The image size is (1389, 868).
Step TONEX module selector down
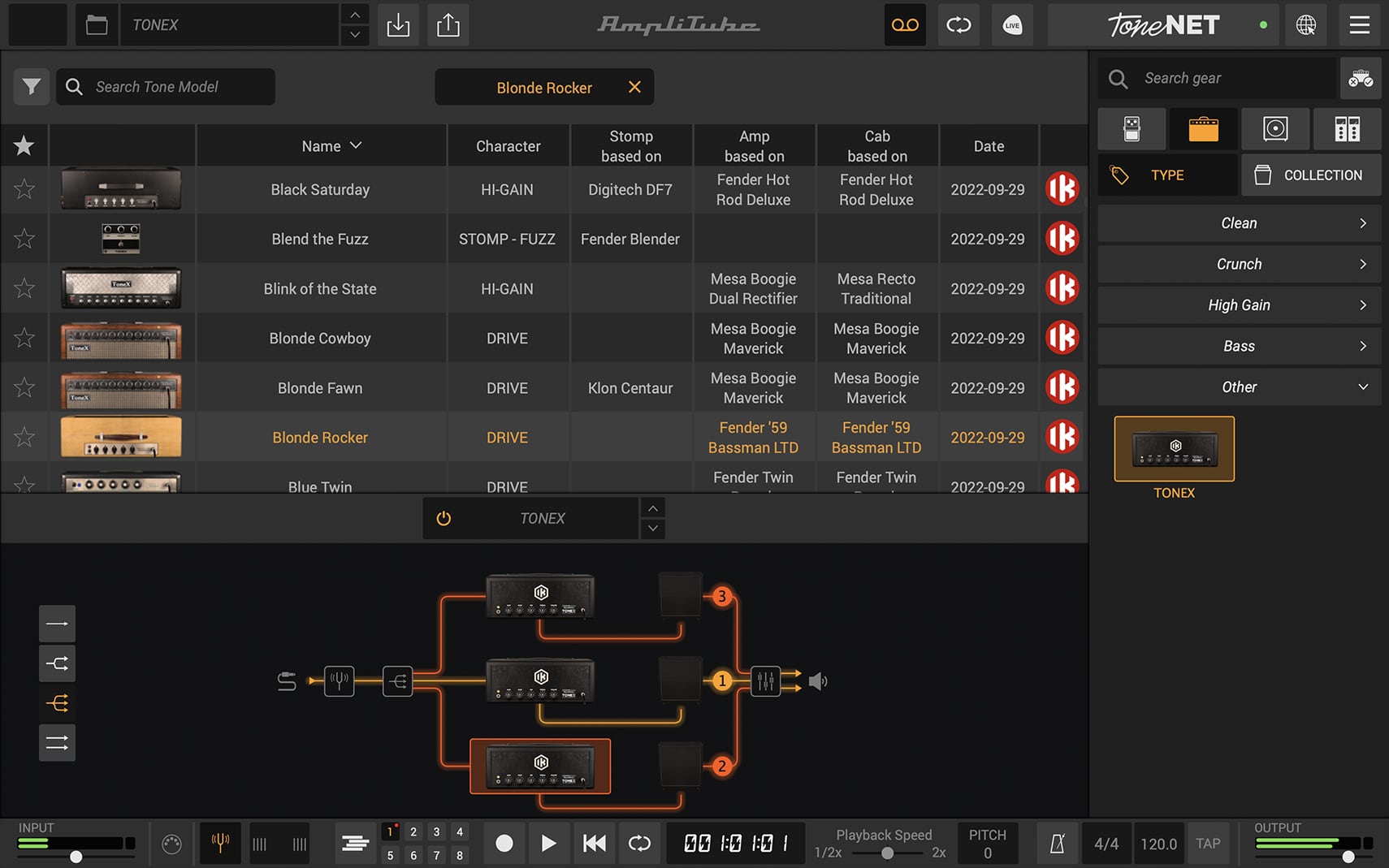click(652, 529)
